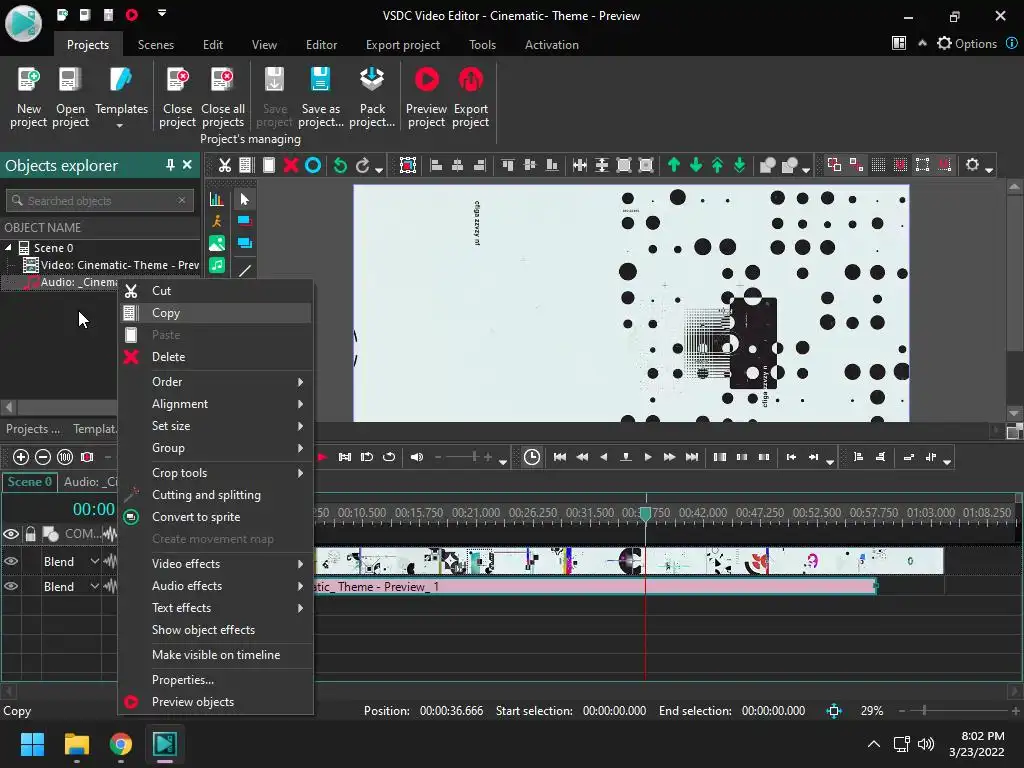Screen dimensions: 1024x768
Task: Click the scissors Cut toolbar icon
Action: pos(225,165)
